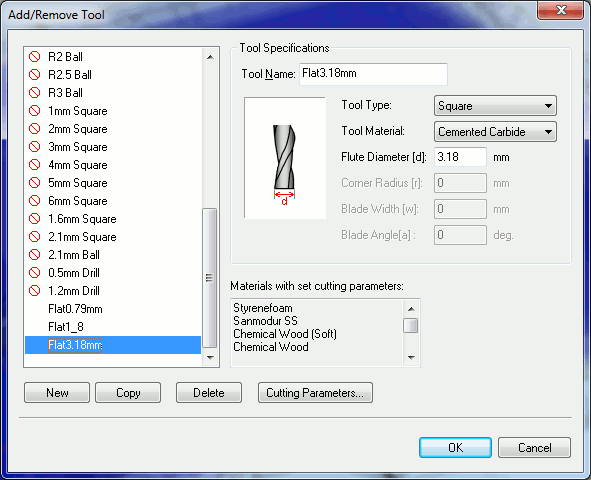The width and height of the screenshot is (591, 480).
Task: Click the prohibited icon beside 1.2mm Drill
Action: tap(34, 291)
